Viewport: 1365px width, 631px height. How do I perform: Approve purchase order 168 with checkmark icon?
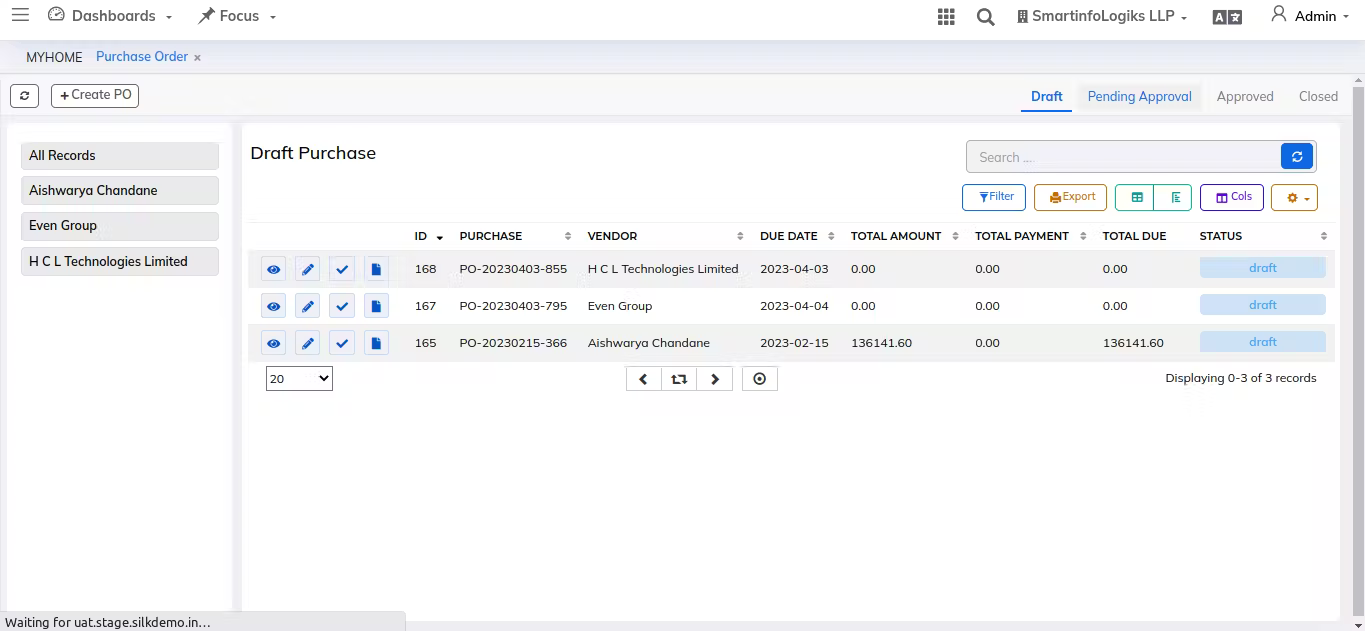342,269
